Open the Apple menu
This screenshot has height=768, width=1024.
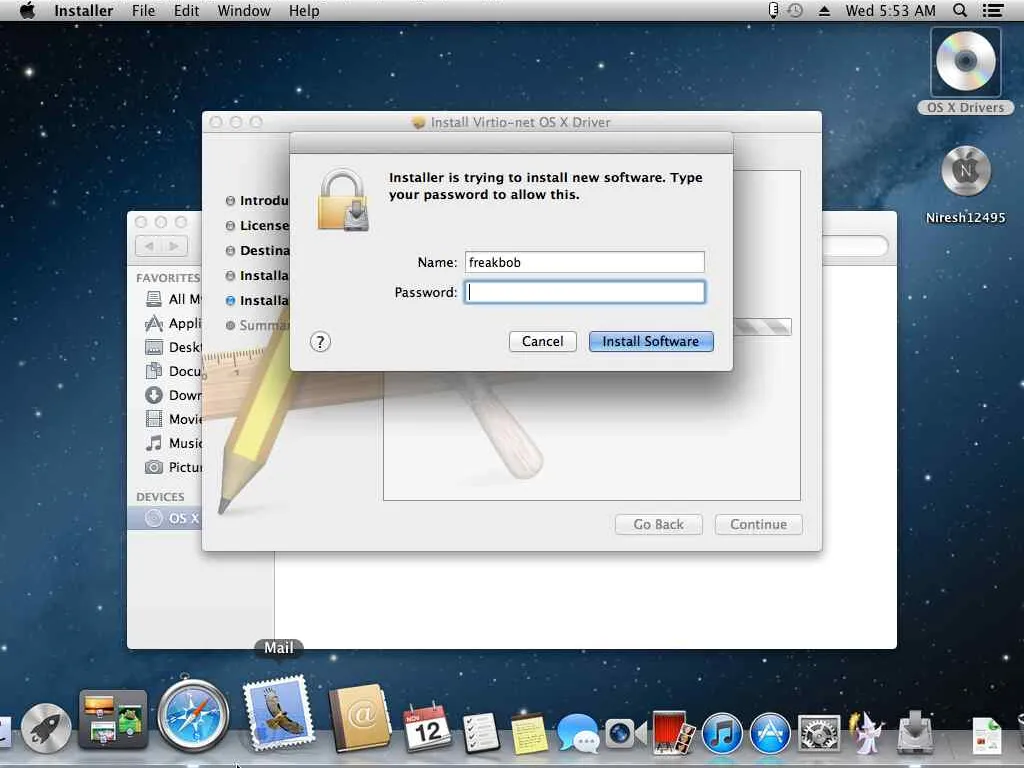27,10
